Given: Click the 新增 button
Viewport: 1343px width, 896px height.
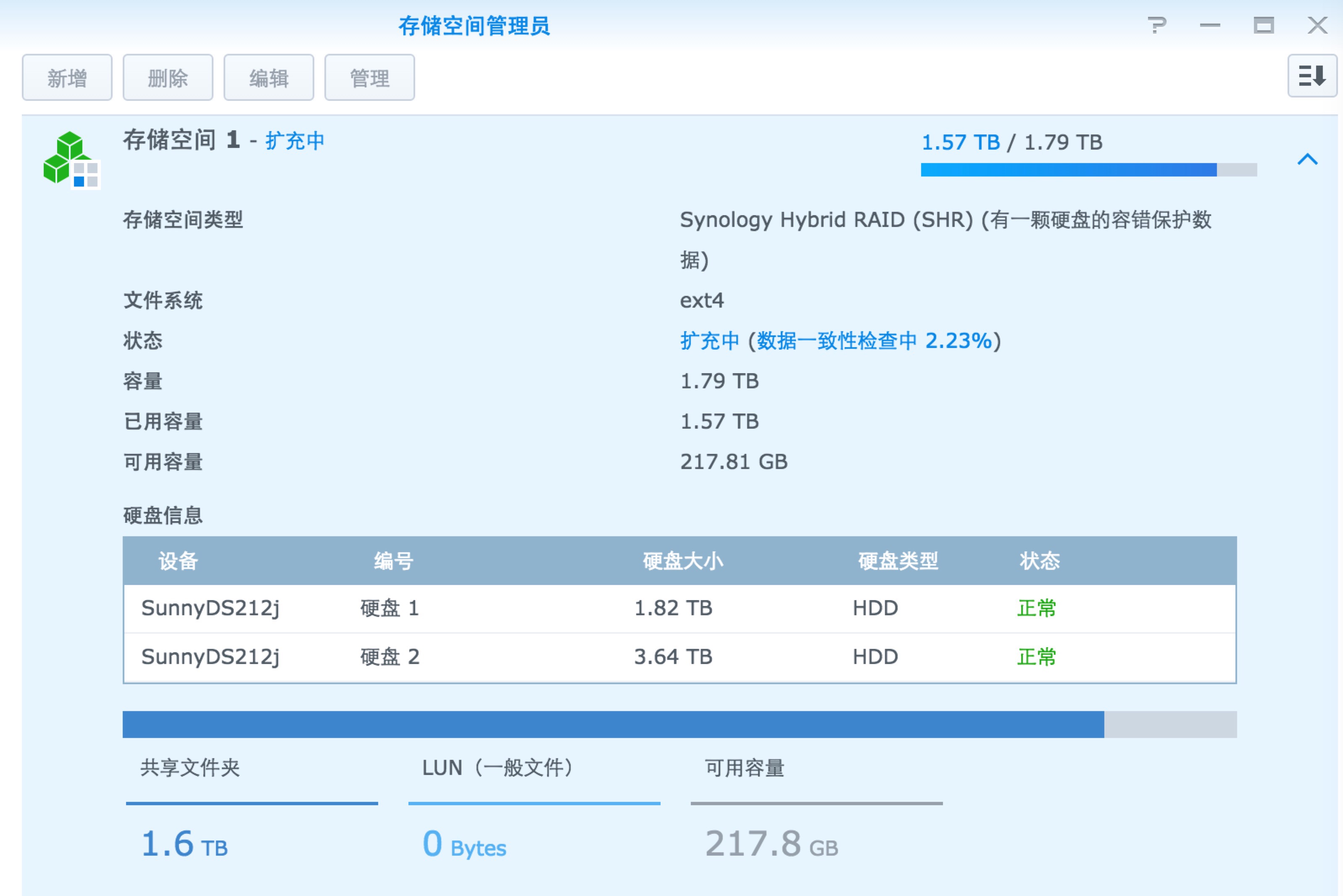Looking at the screenshot, I should 67,78.
